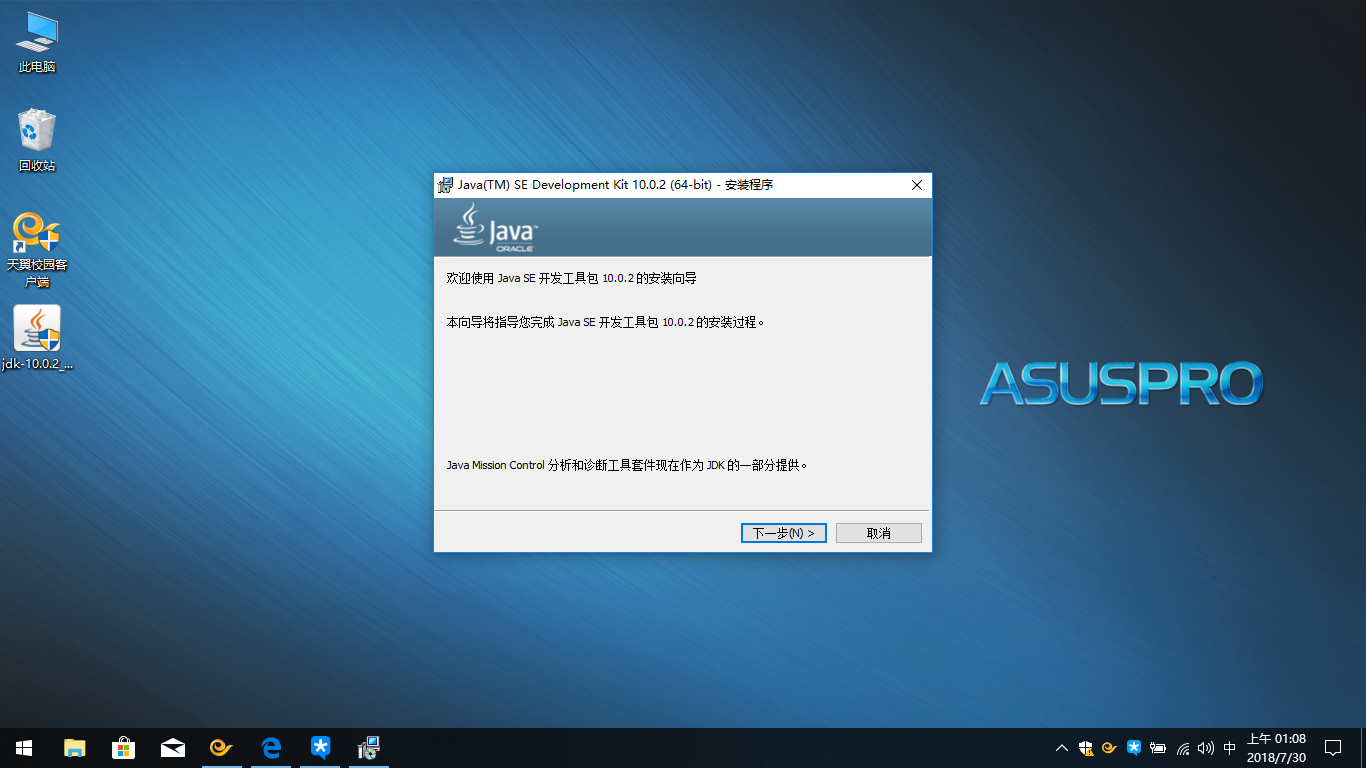
Task: Select the 天翼校园客户端 desktop shortcut
Action: click(x=37, y=250)
